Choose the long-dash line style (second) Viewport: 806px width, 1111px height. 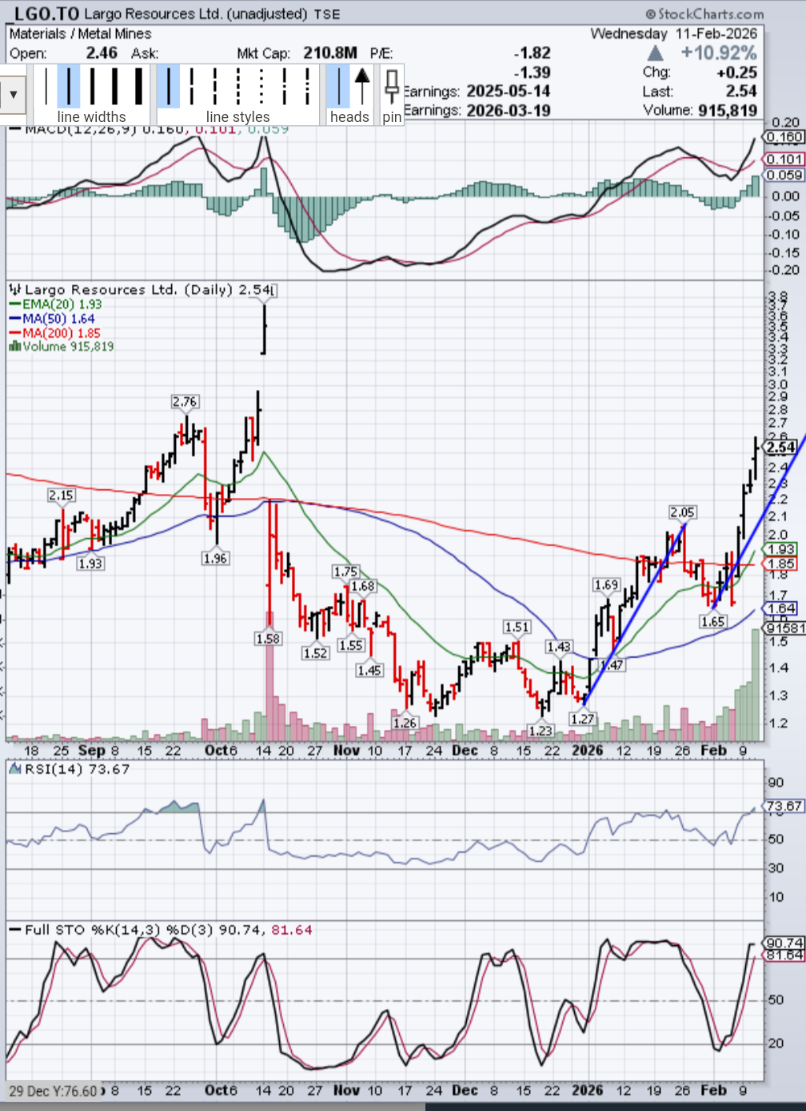click(191, 86)
